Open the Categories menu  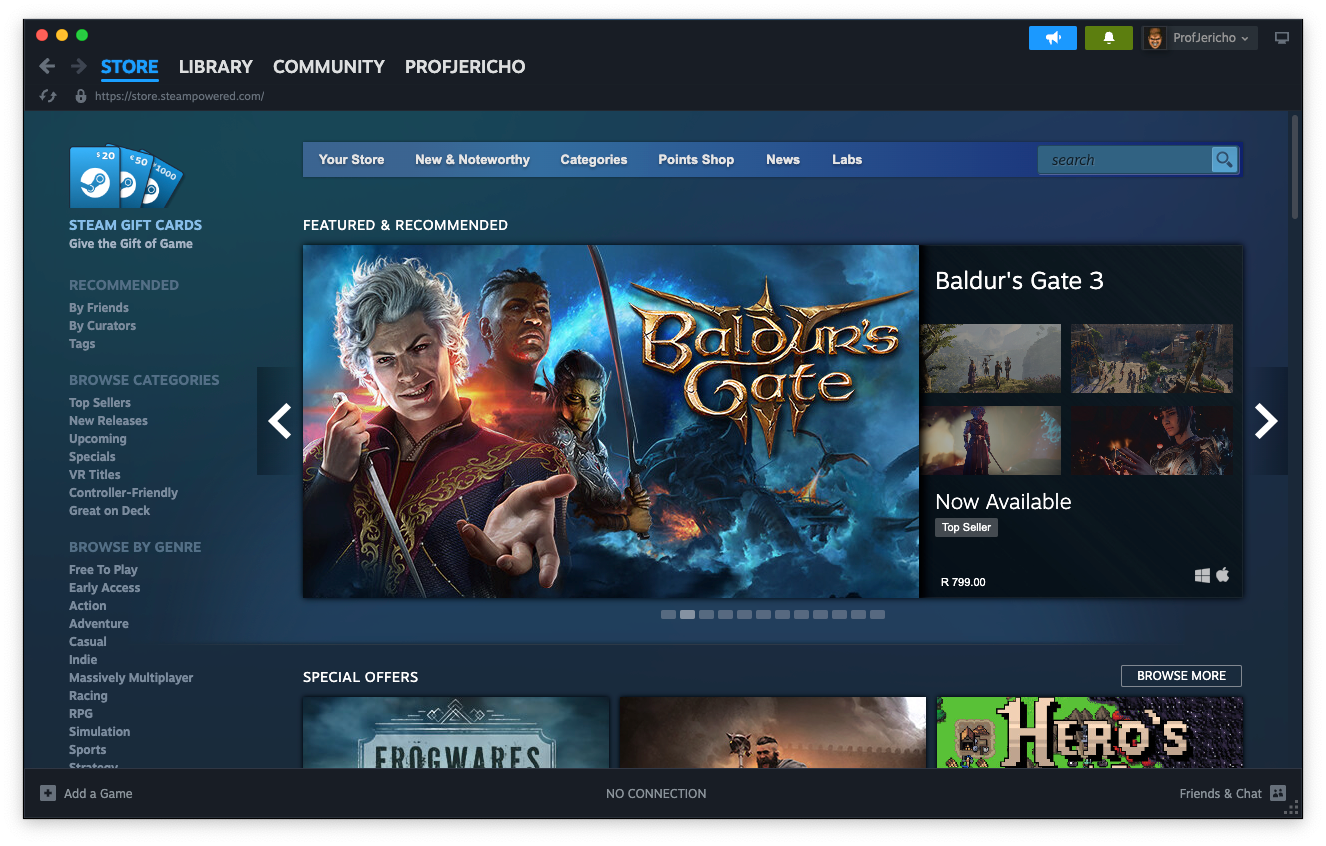tap(594, 159)
